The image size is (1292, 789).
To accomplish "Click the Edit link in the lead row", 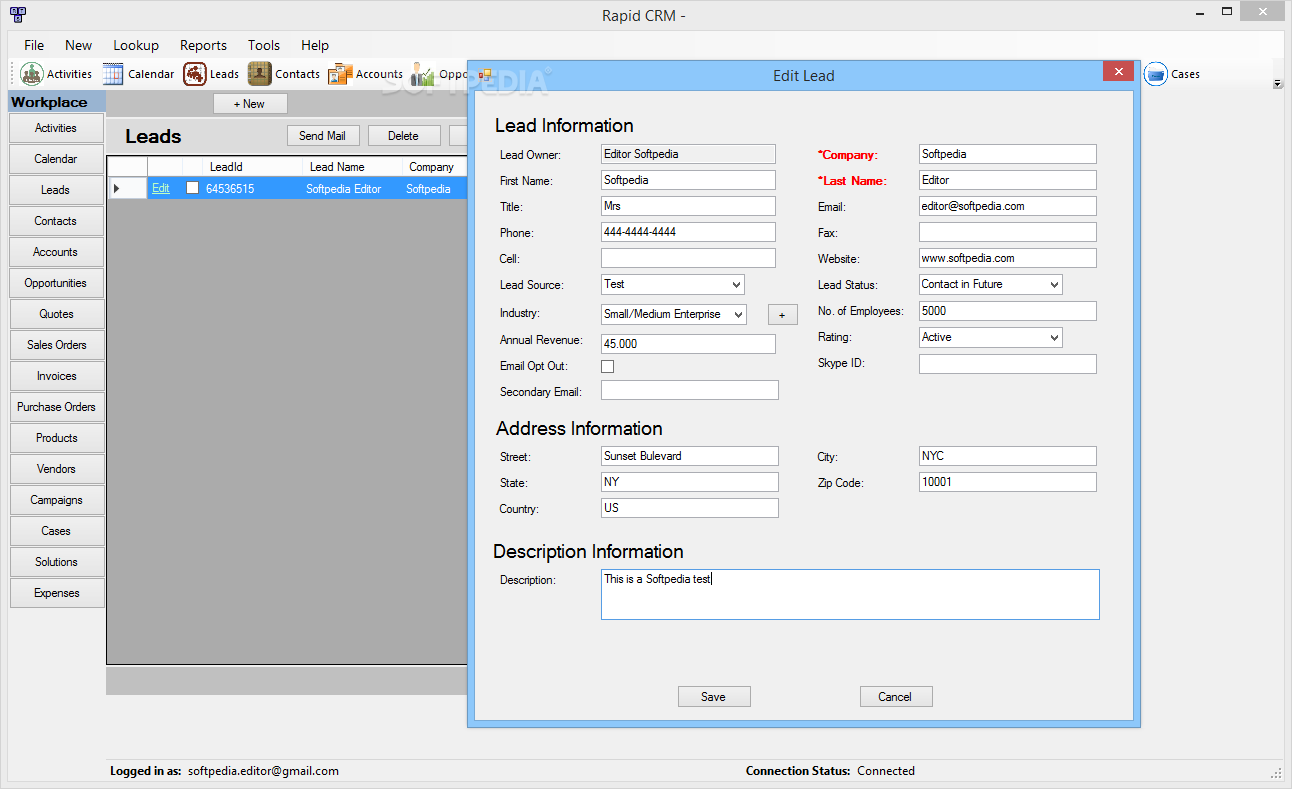I will coord(161,188).
